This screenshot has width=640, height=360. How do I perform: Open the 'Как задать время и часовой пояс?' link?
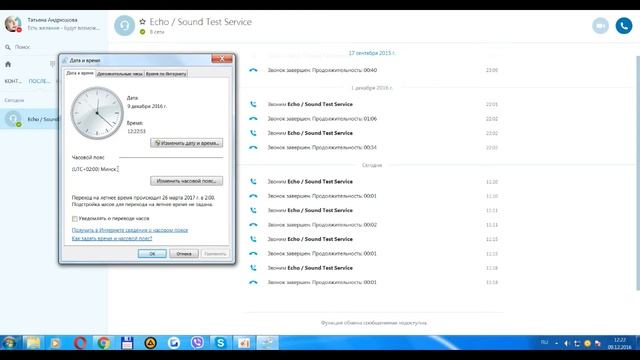pyautogui.click(x=112, y=238)
